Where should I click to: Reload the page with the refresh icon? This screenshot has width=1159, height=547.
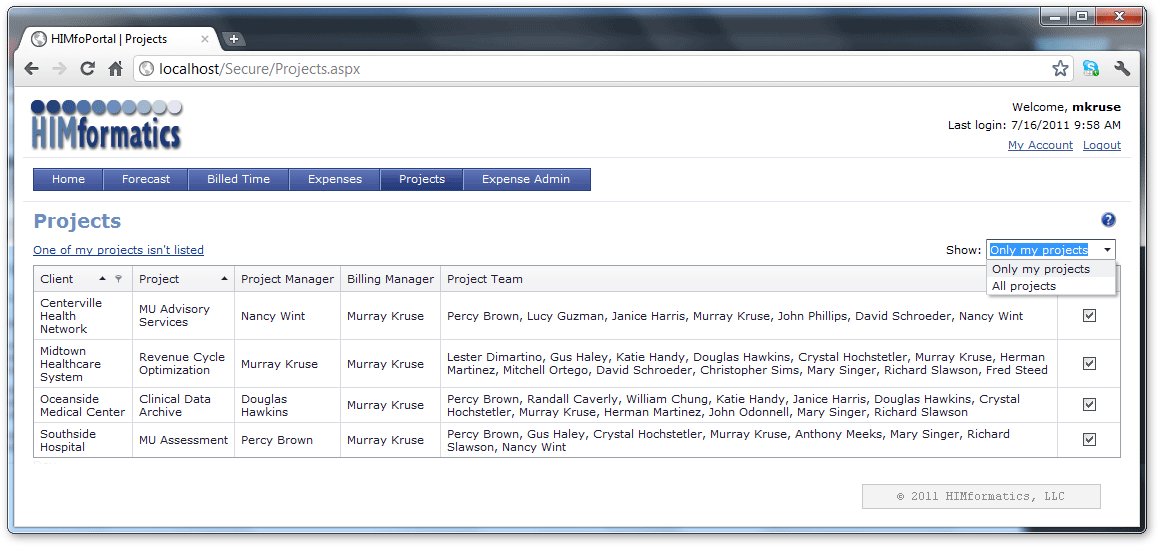click(x=88, y=69)
